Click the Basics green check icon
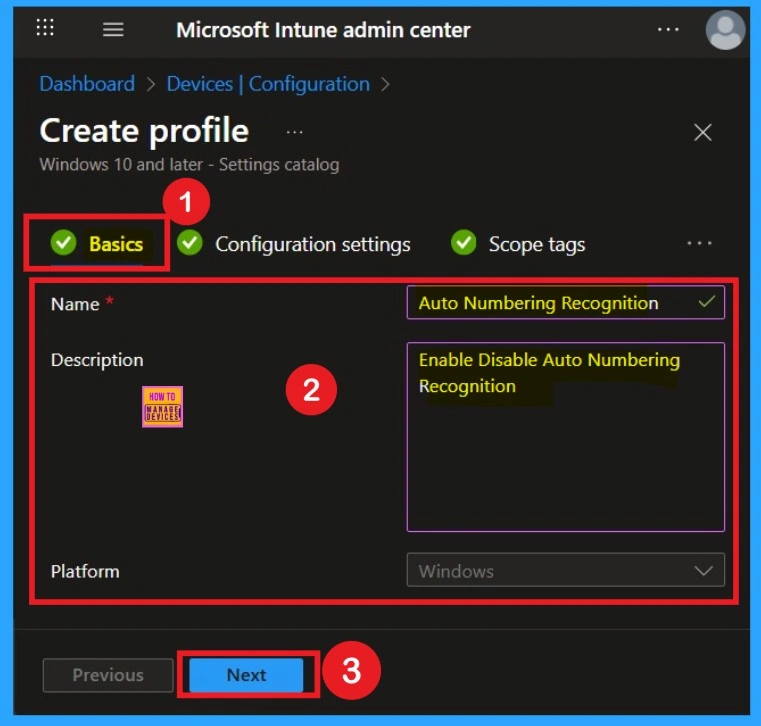 [64, 242]
